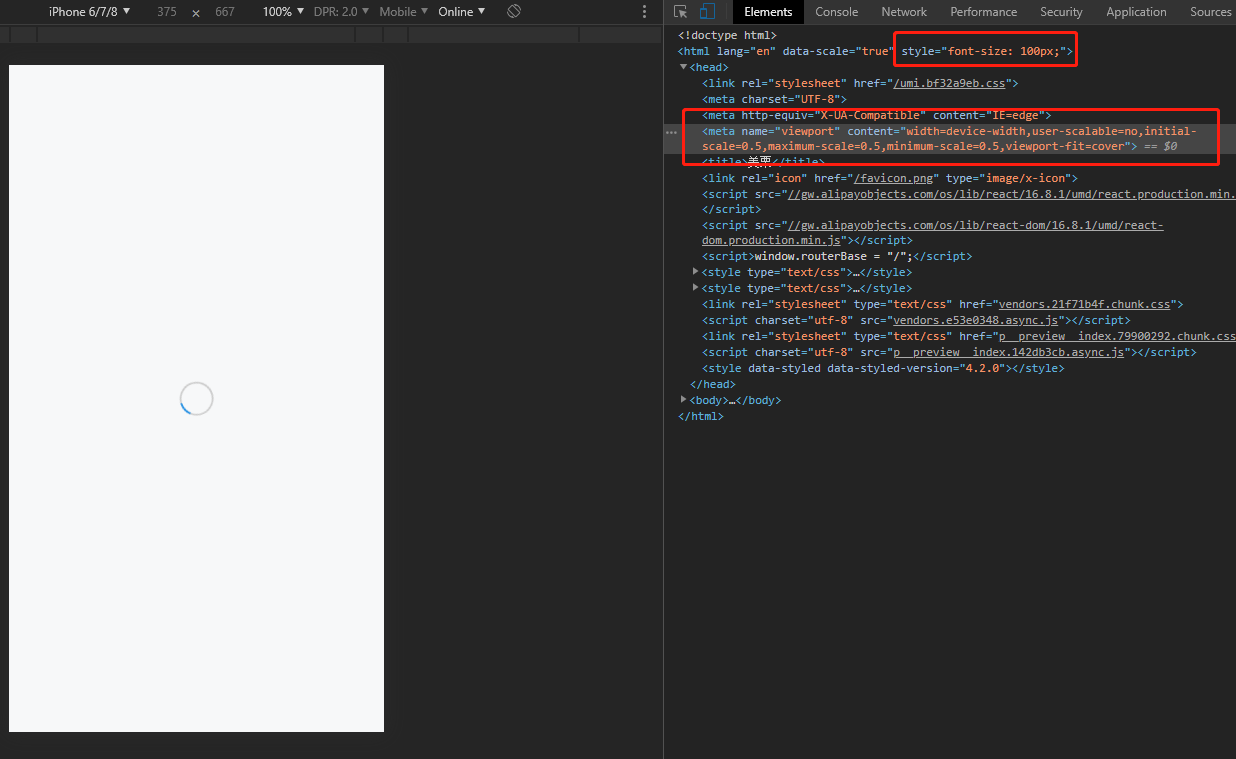Open the Mobile device type dropdown
The width and height of the screenshot is (1236, 759).
pyautogui.click(x=404, y=12)
